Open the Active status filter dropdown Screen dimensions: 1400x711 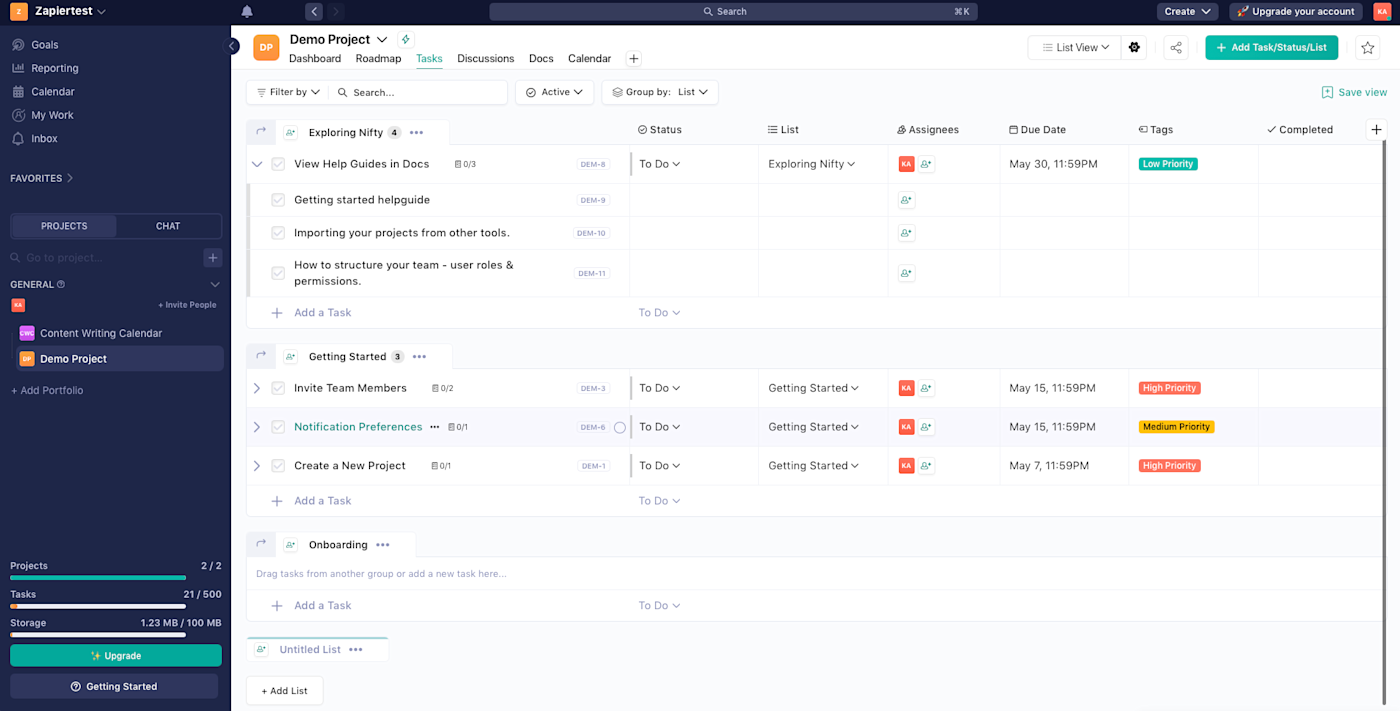pyautogui.click(x=555, y=92)
